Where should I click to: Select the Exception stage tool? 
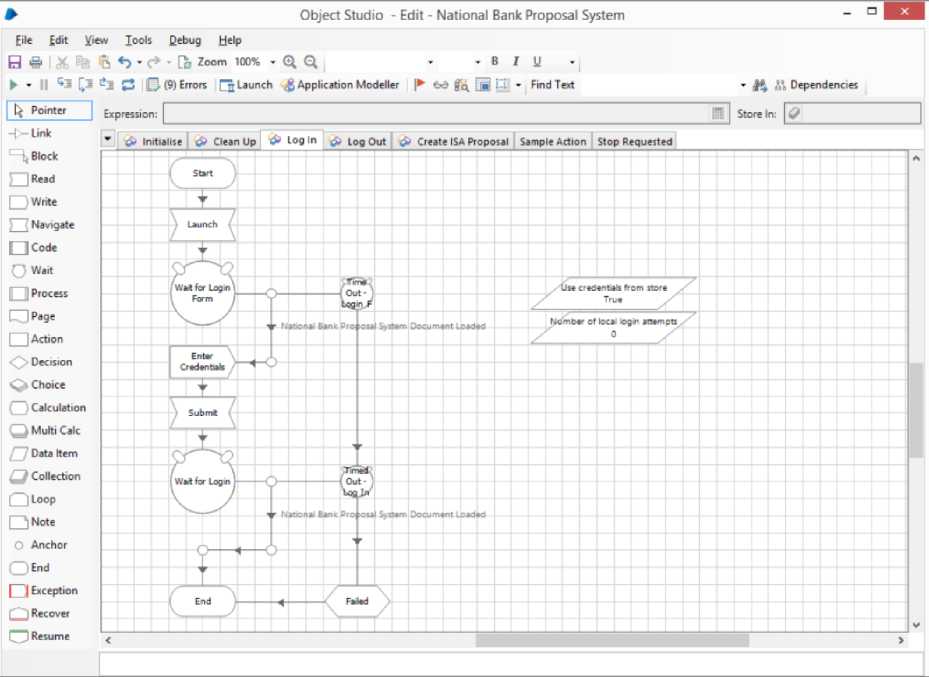pos(44,591)
